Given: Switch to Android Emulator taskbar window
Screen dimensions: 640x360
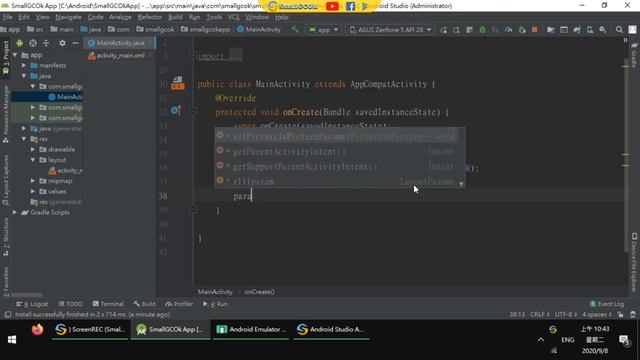Looking at the screenshot, I should coord(251,329).
